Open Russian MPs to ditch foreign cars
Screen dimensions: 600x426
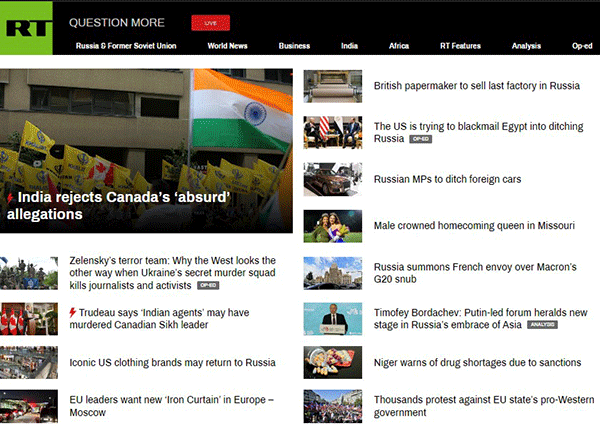coord(447,179)
